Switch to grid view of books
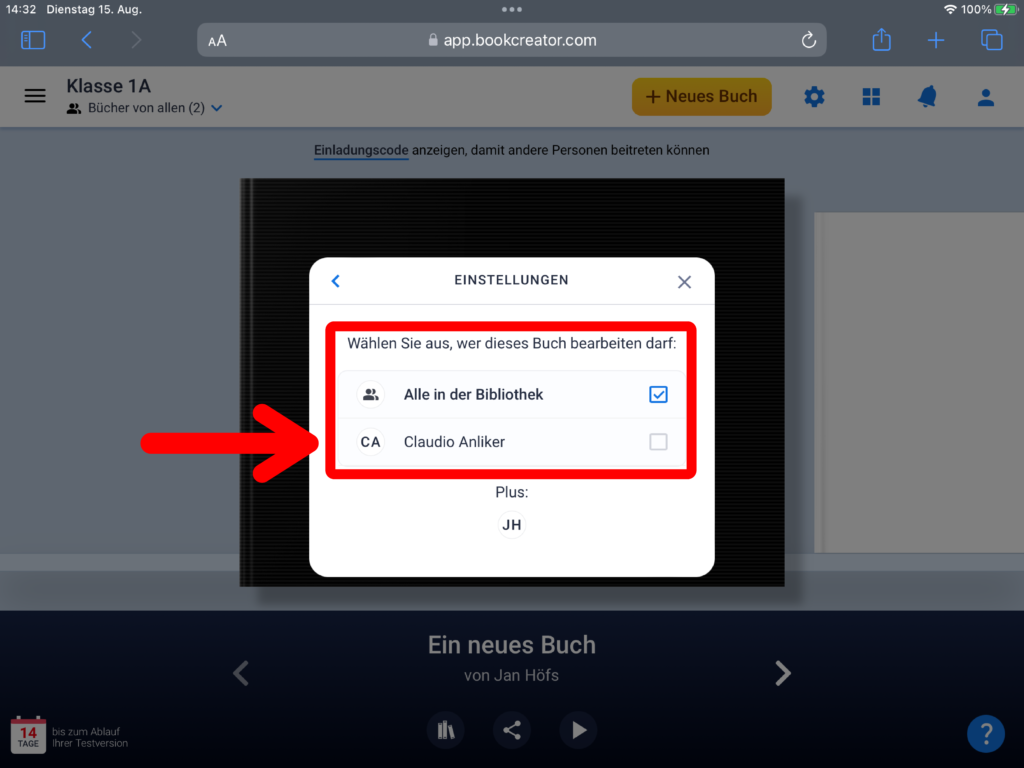This screenshot has width=1024, height=768. coord(871,97)
